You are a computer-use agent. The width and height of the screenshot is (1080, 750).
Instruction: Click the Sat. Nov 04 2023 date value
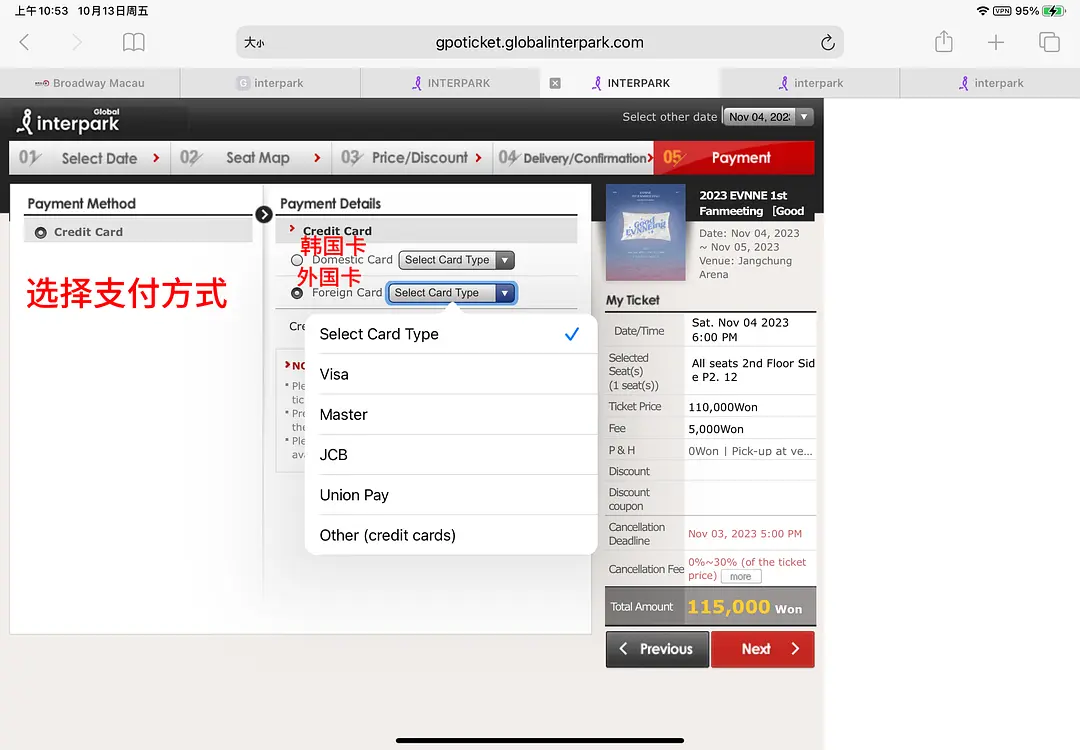pos(740,330)
